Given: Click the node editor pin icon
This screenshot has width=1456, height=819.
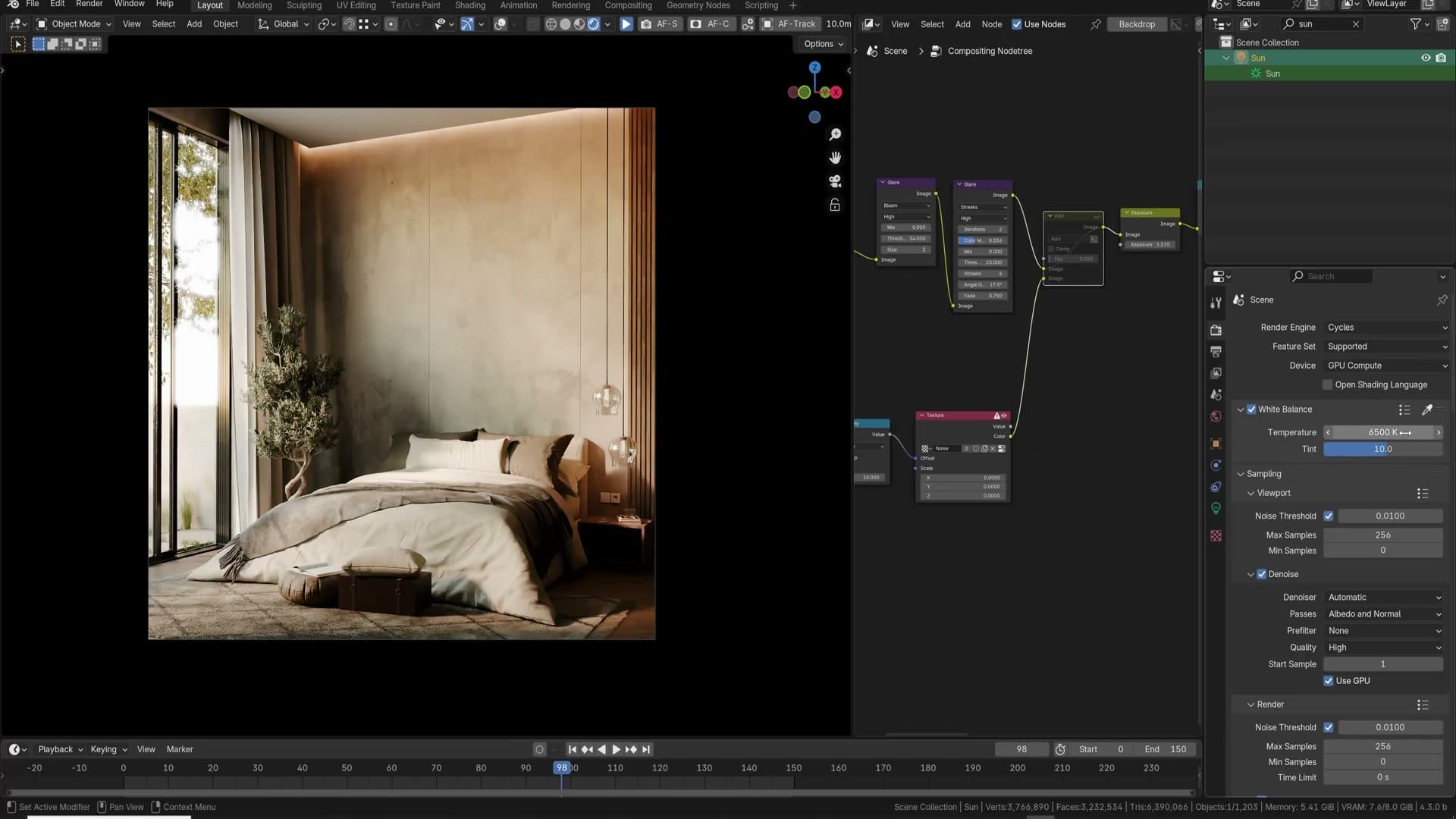Looking at the screenshot, I should tap(1096, 24).
